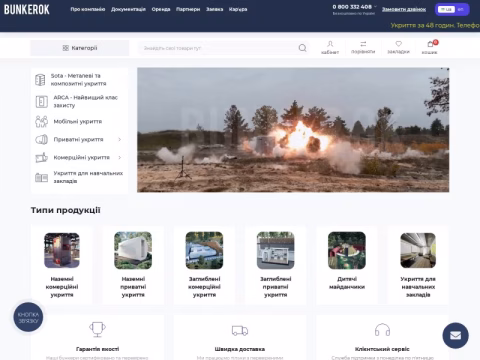Click the Приватні укриття category icon
Screen dimensions: 480x360
[42, 139]
